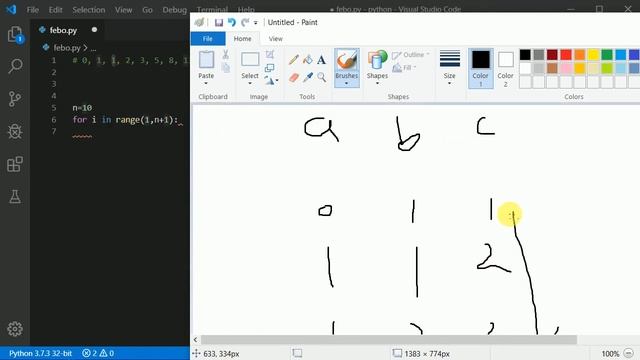This screenshot has width=640, height=360.
Task: Pick red color swatch in palette
Action: 566,55
